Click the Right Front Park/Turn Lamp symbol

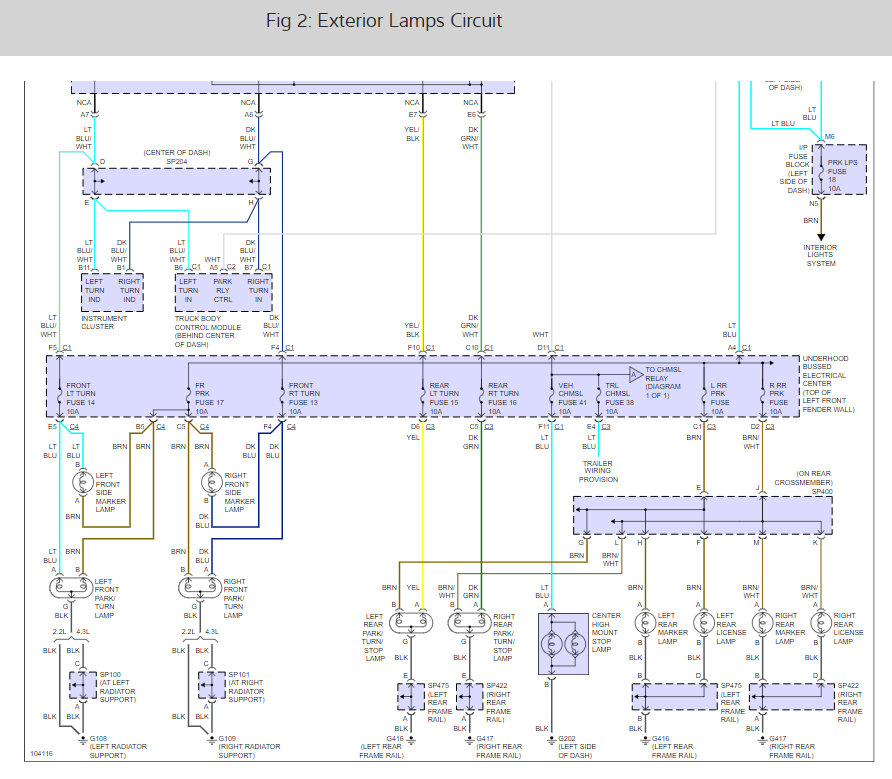[x=200, y=587]
